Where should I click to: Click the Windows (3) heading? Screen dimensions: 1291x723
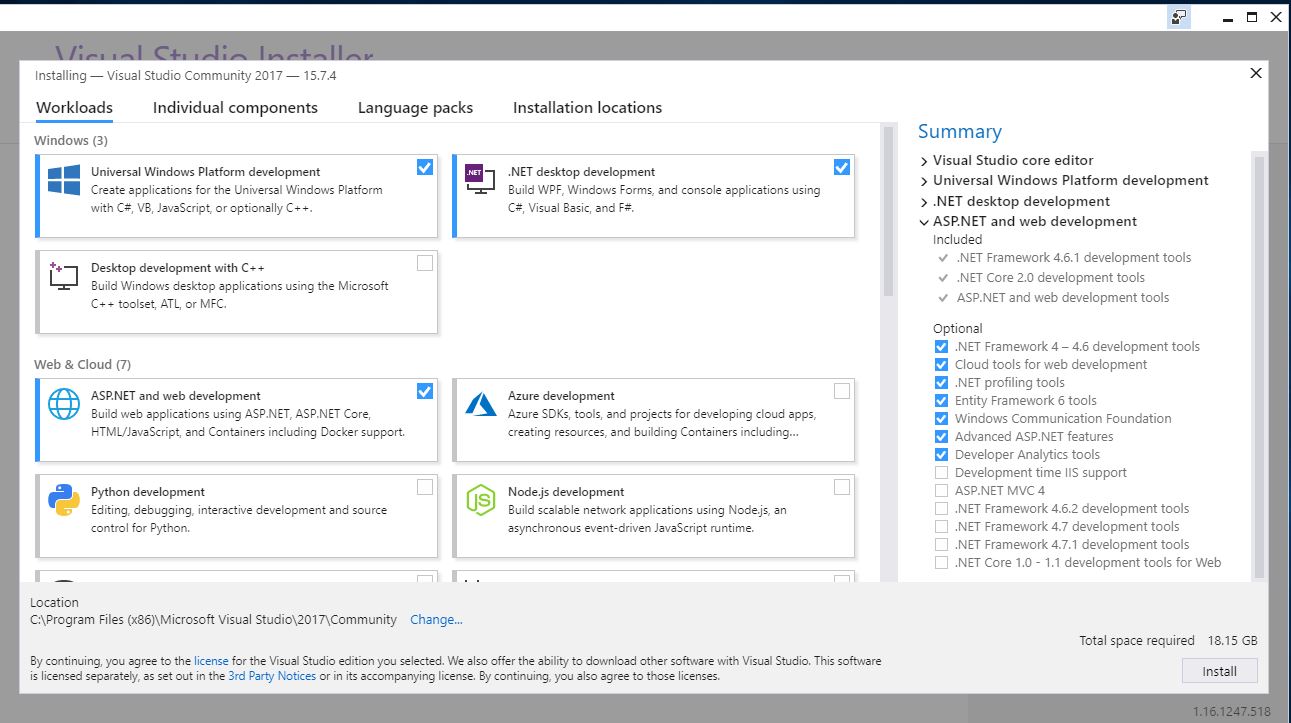pyautogui.click(x=71, y=141)
